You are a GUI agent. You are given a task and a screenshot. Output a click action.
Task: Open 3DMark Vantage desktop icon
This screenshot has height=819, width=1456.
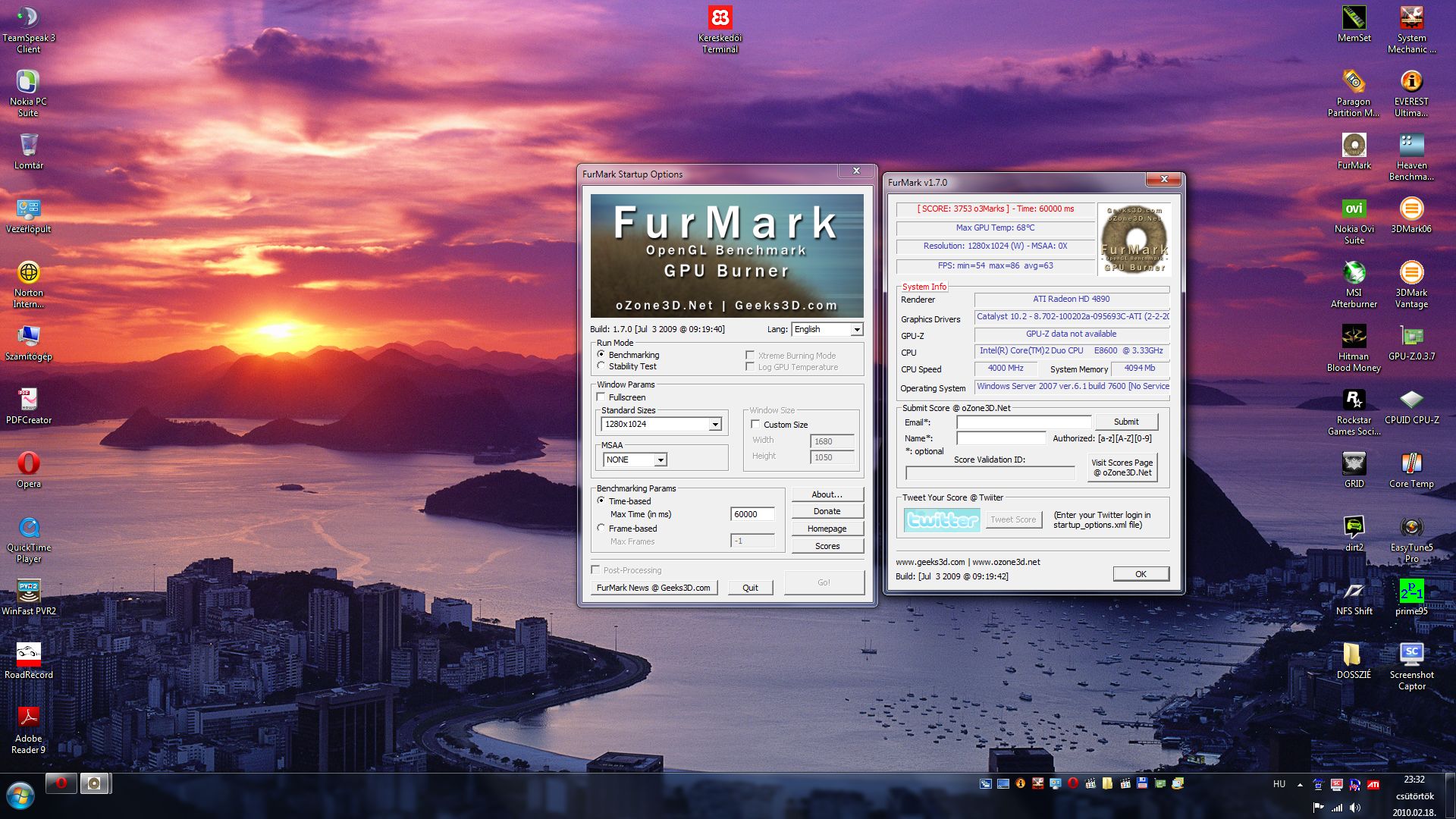click(x=1411, y=285)
